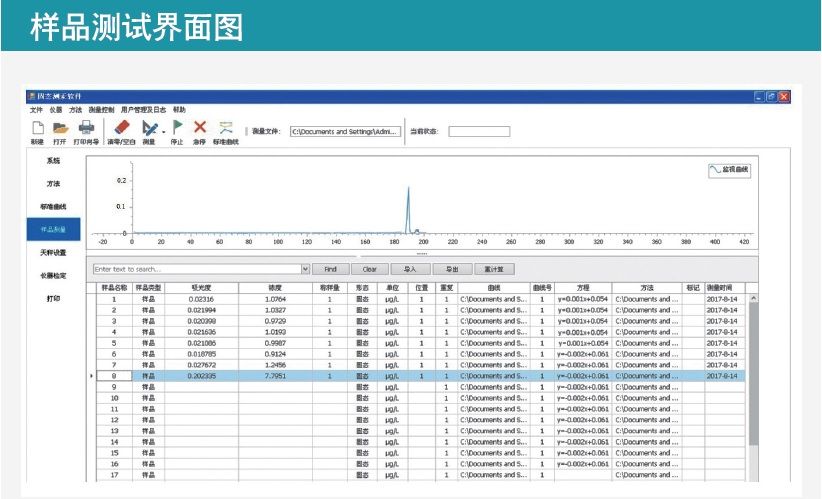The height and width of the screenshot is (499, 822).
Task: Click the Clear button
Action: pyautogui.click(x=370, y=269)
